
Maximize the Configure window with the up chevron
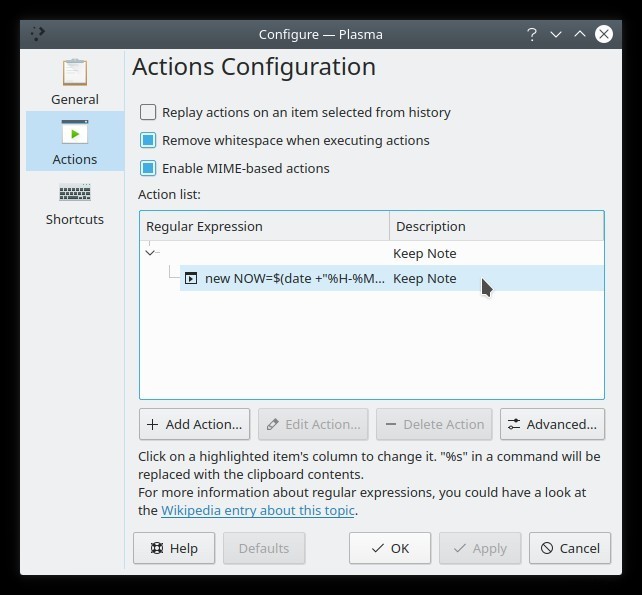click(580, 34)
